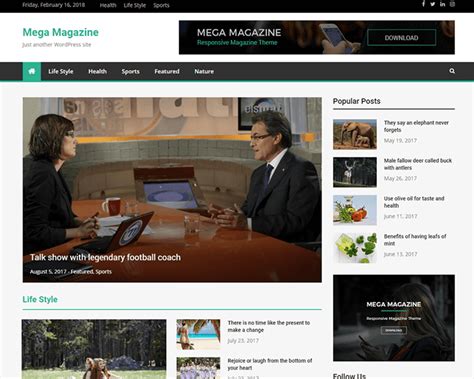Viewport: 474px width, 379px height.
Task: Click the Friday, February 16, 2018 date
Action: point(54,5)
